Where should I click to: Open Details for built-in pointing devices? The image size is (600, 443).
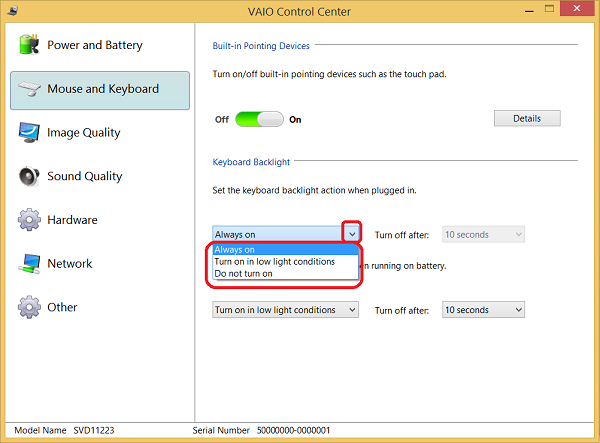click(527, 118)
